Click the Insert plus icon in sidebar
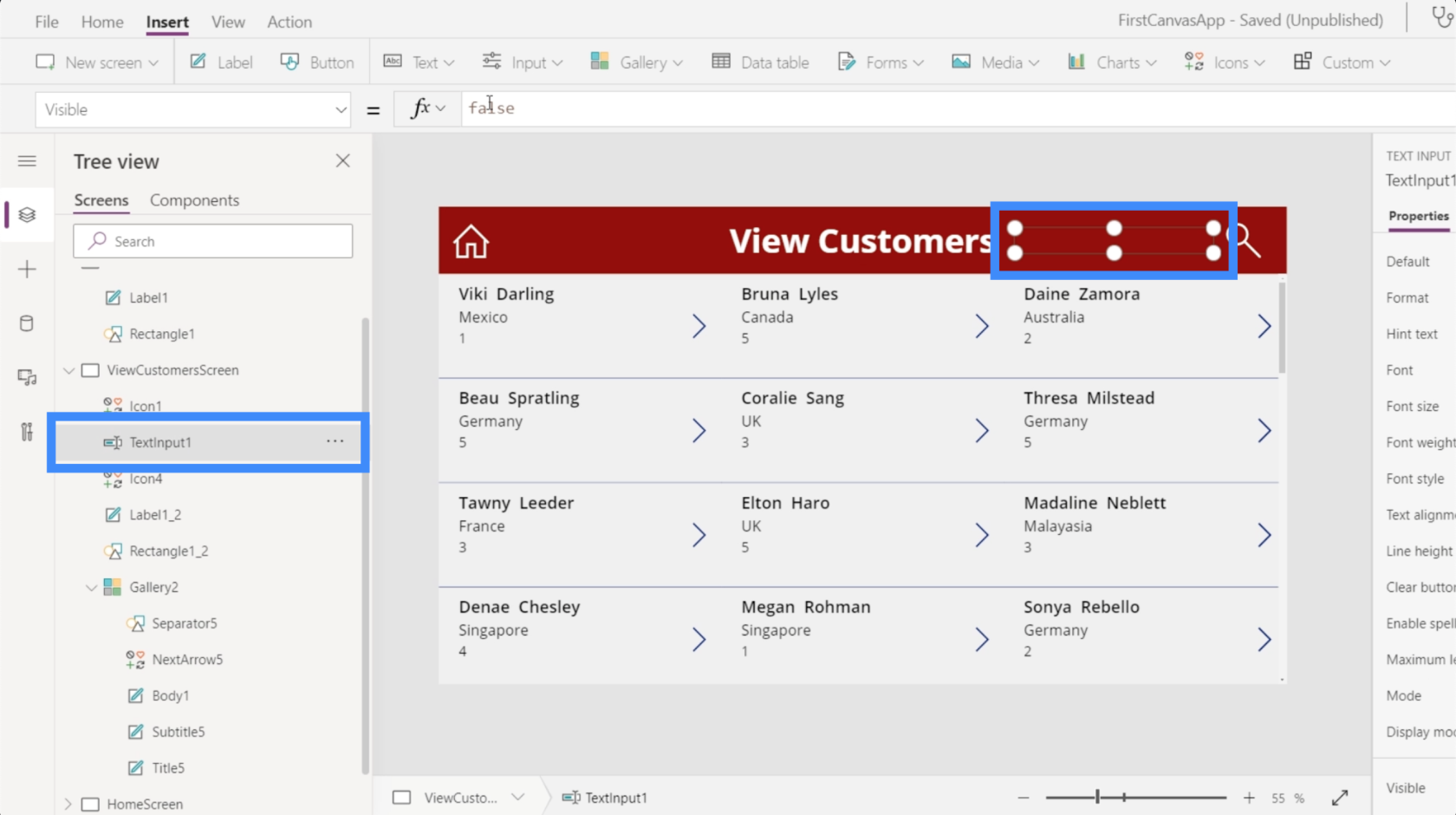 pos(27,269)
